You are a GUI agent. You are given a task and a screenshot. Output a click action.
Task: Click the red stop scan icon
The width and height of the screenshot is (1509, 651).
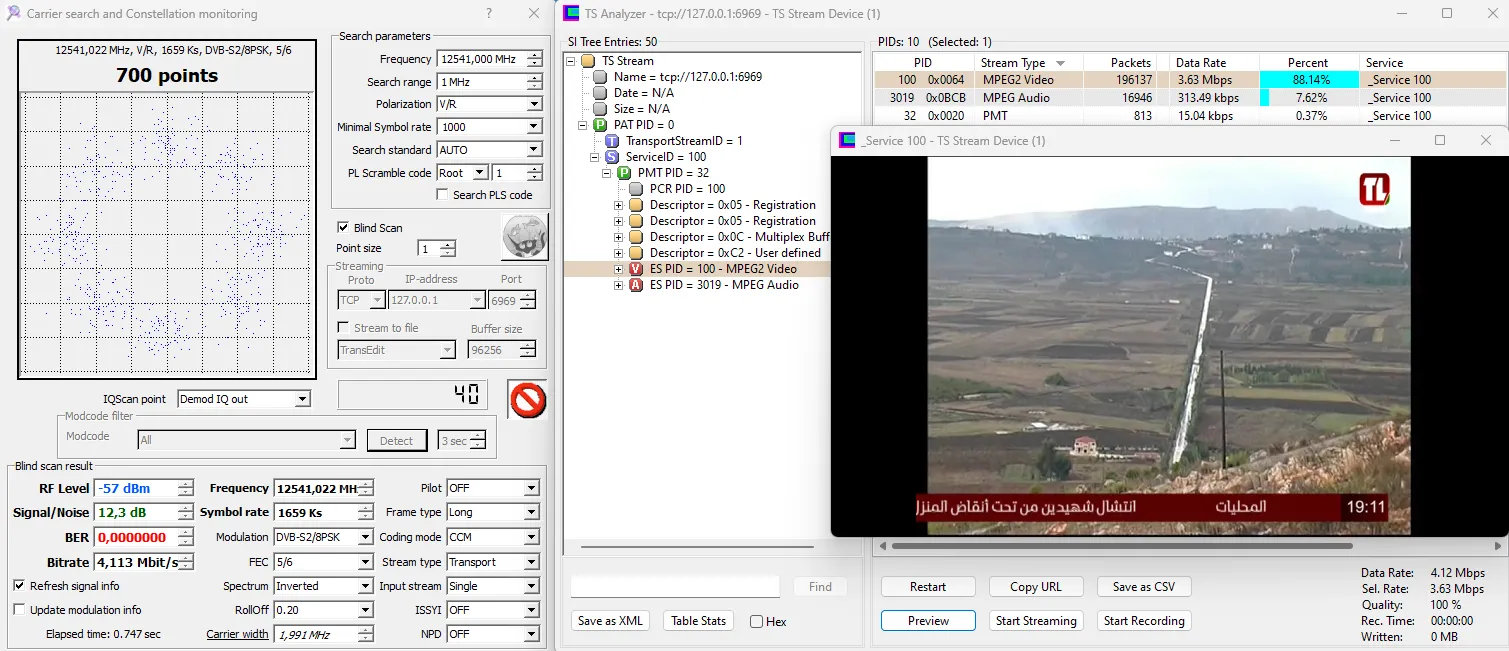(x=527, y=399)
